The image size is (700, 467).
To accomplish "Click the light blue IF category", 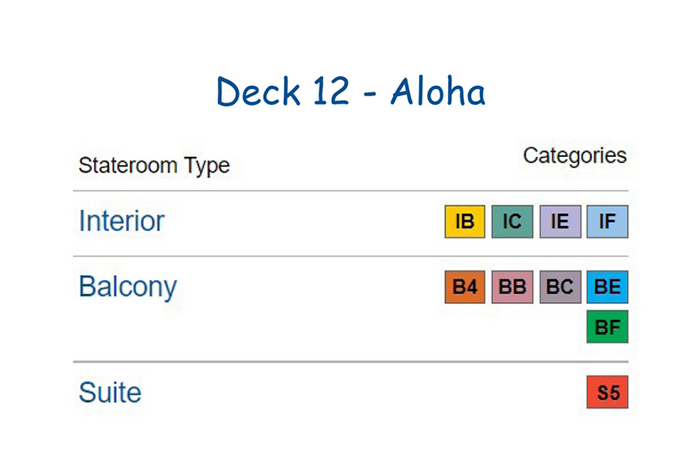I will pyautogui.click(x=607, y=221).
